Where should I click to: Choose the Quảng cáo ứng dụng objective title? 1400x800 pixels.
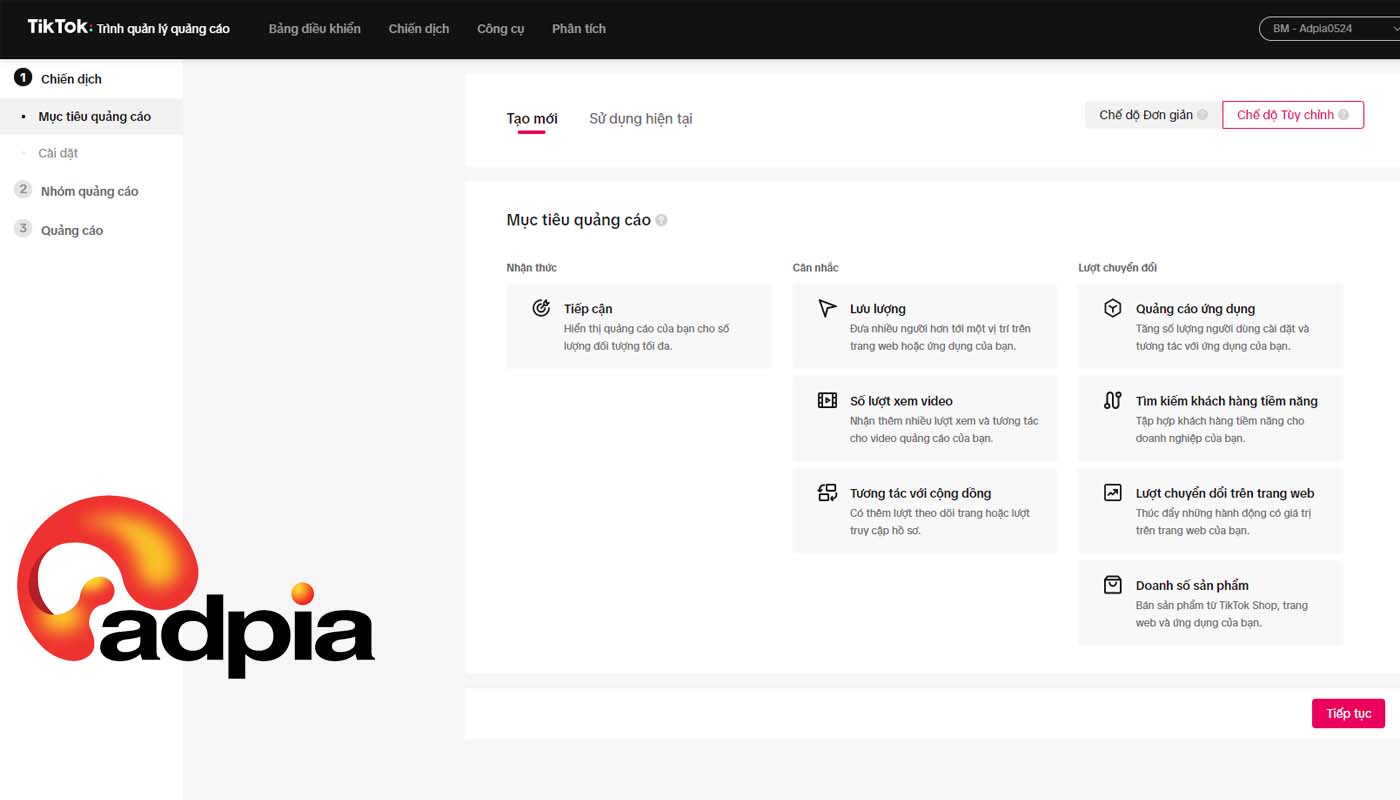pyautogui.click(x=1195, y=309)
